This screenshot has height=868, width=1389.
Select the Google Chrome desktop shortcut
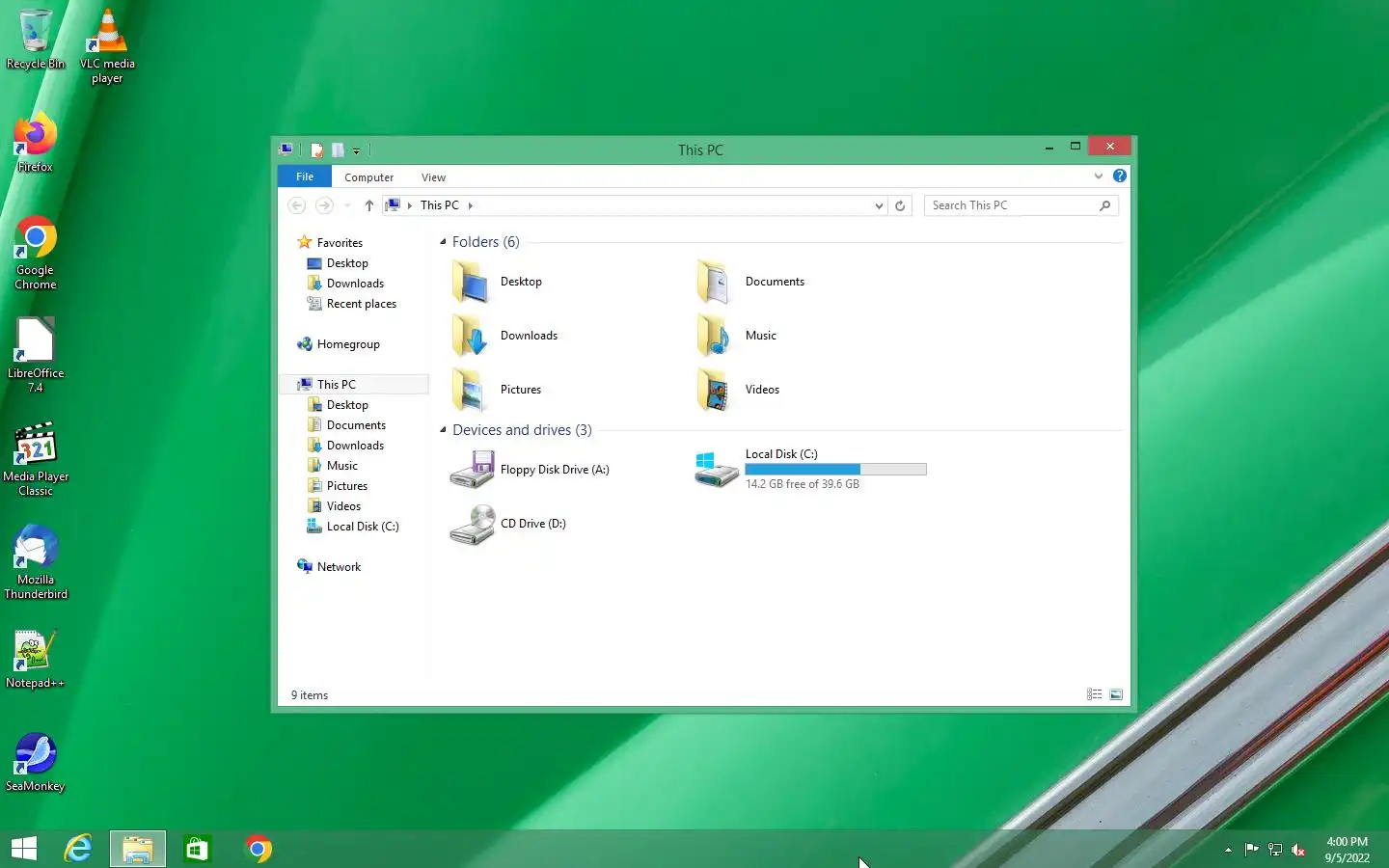(36, 253)
